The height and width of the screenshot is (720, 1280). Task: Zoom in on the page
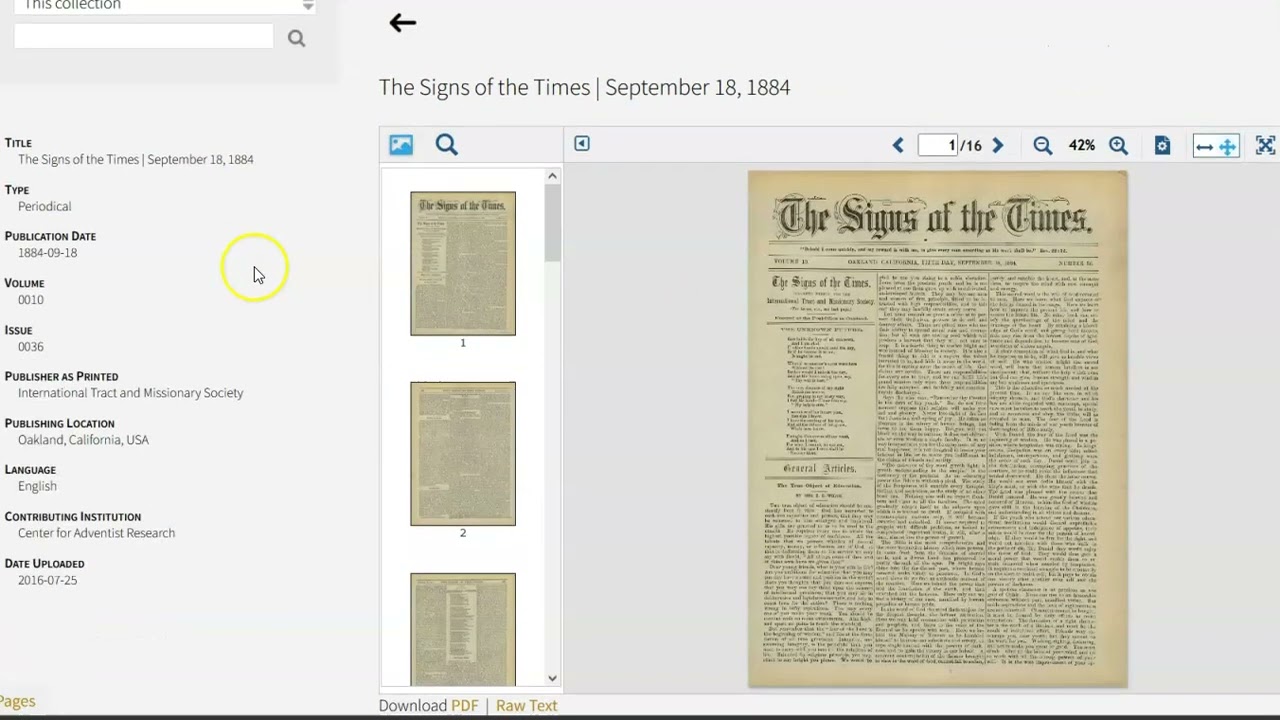pos(1118,146)
